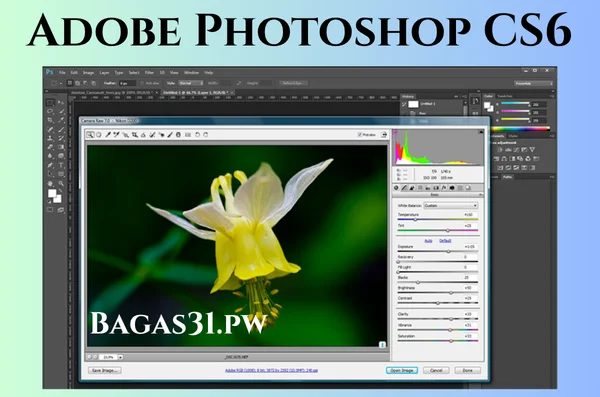The height and width of the screenshot is (397, 600).
Task: Toggle Camera Raw full screen mode icon
Action: click(x=384, y=135)
